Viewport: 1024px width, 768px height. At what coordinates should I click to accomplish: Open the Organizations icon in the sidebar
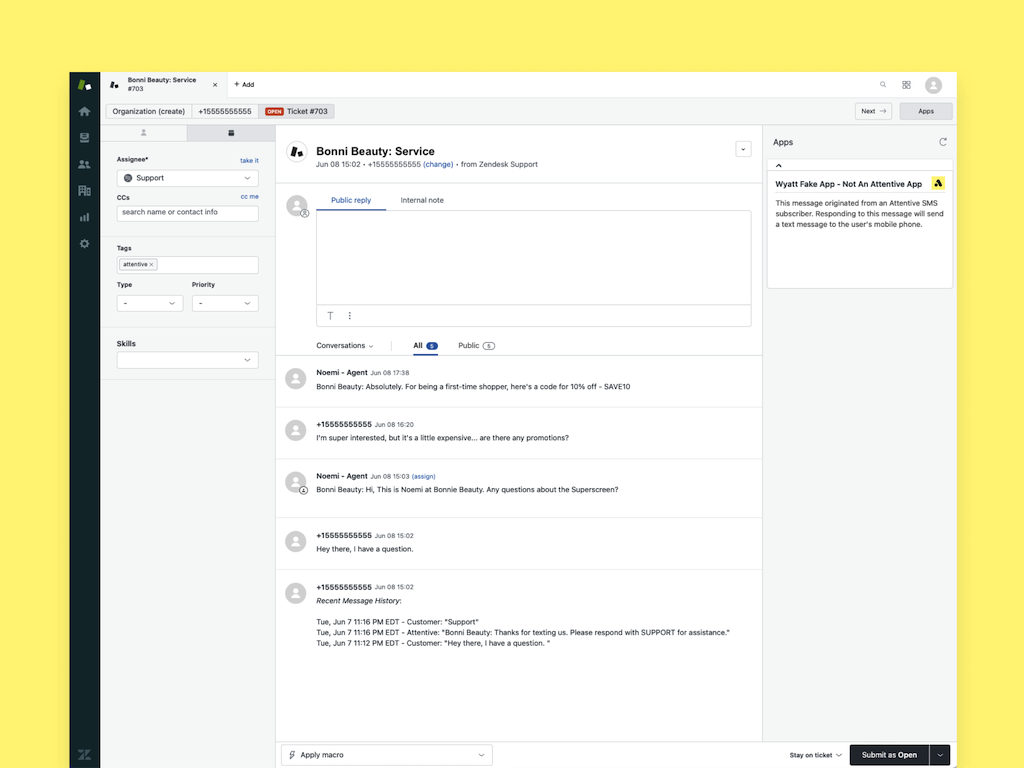coord(84,191)
